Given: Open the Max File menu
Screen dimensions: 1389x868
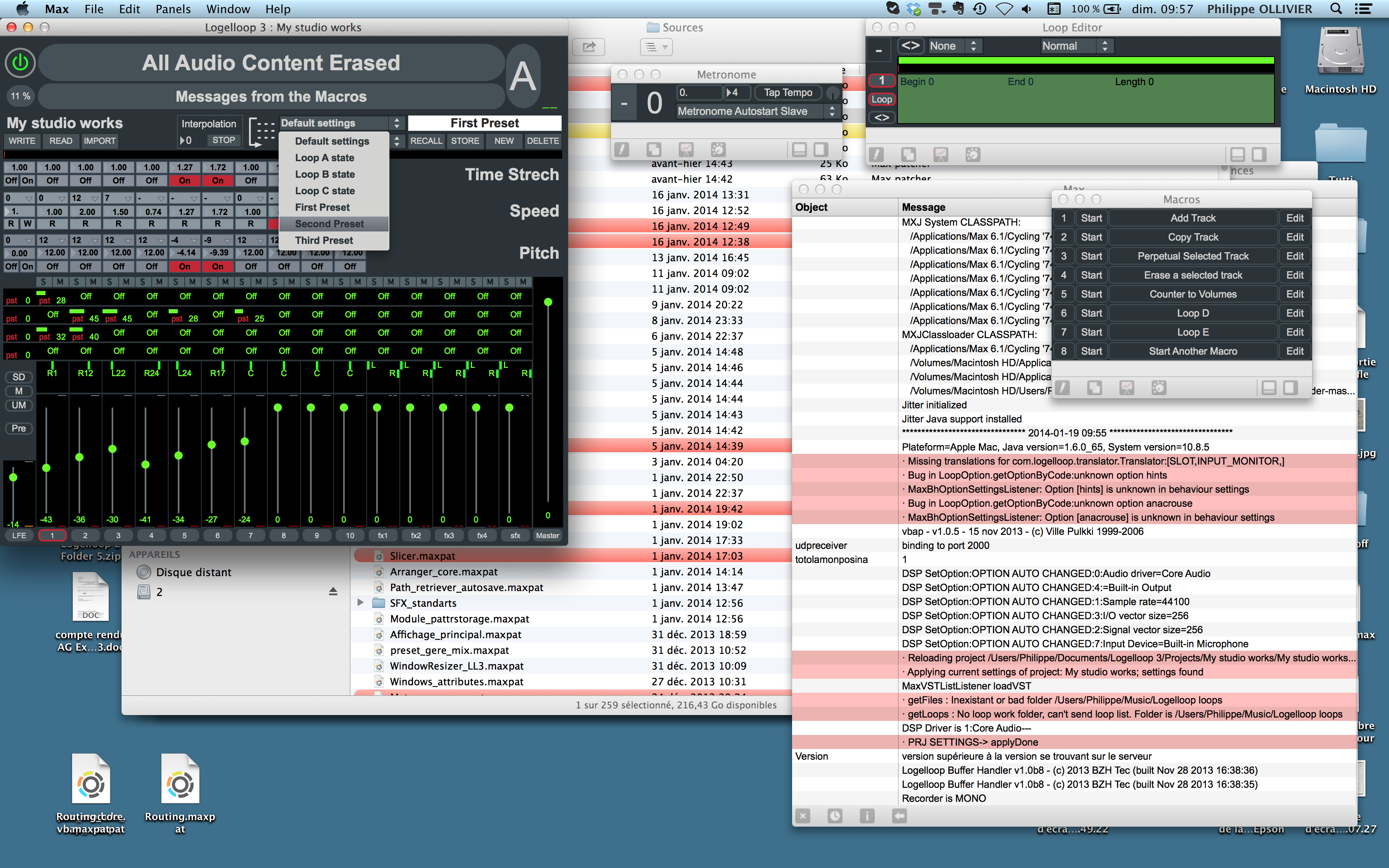Looking at the screenshot, I should (x=93, y=9).
